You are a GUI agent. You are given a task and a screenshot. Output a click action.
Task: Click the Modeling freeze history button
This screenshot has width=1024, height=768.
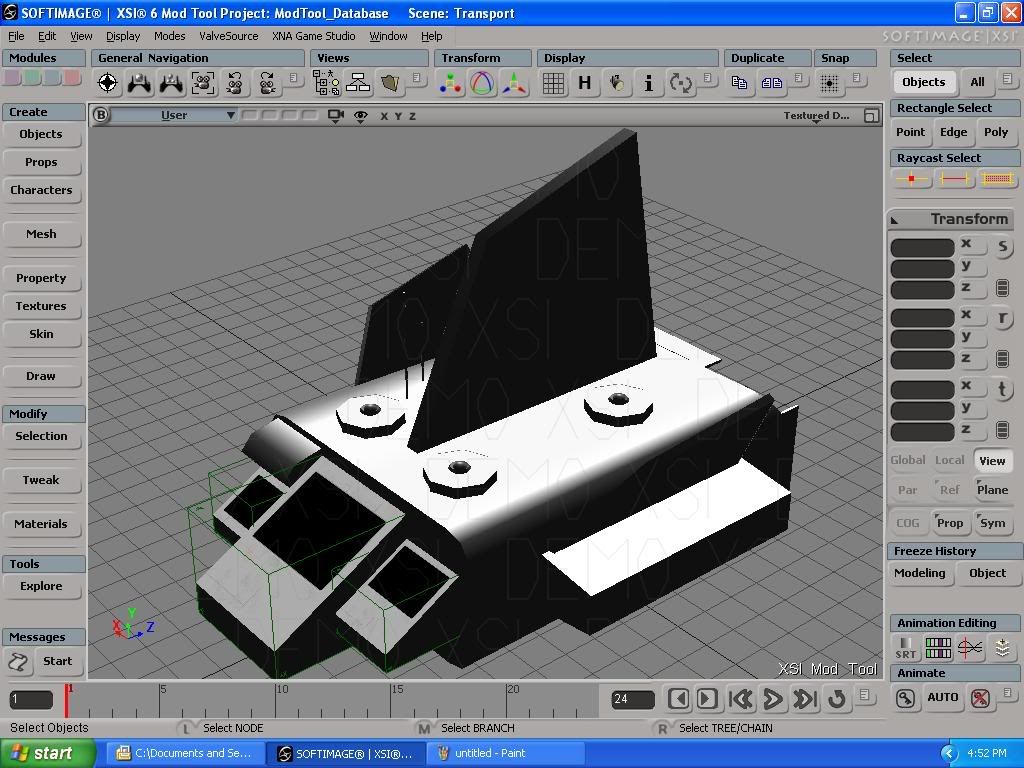(x=920, y=573)
